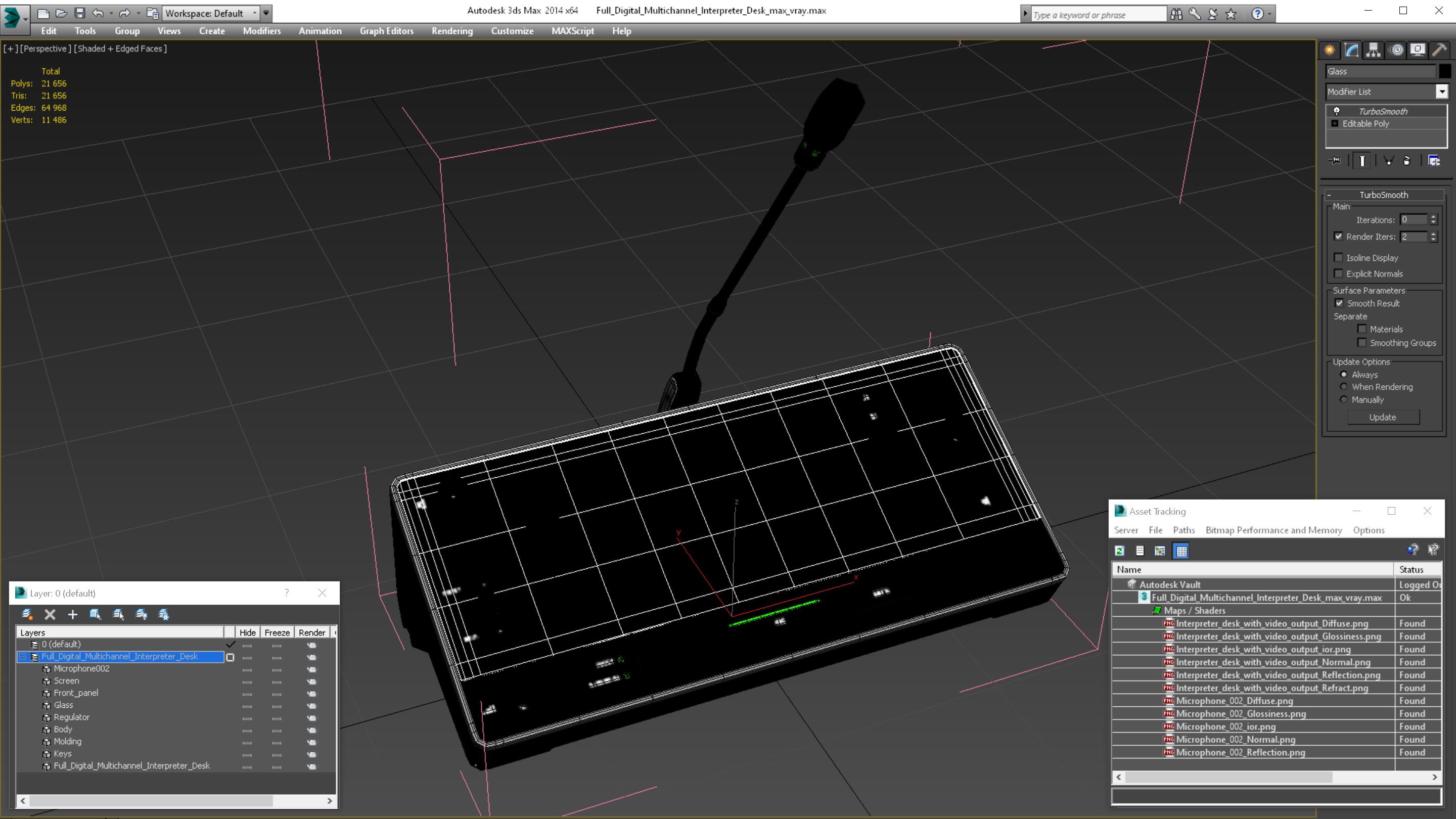The width and height of the screenshot is (1456, 819).
Task: Select the Always update option
Action: pyautogui.click(x=1344, y=374)
